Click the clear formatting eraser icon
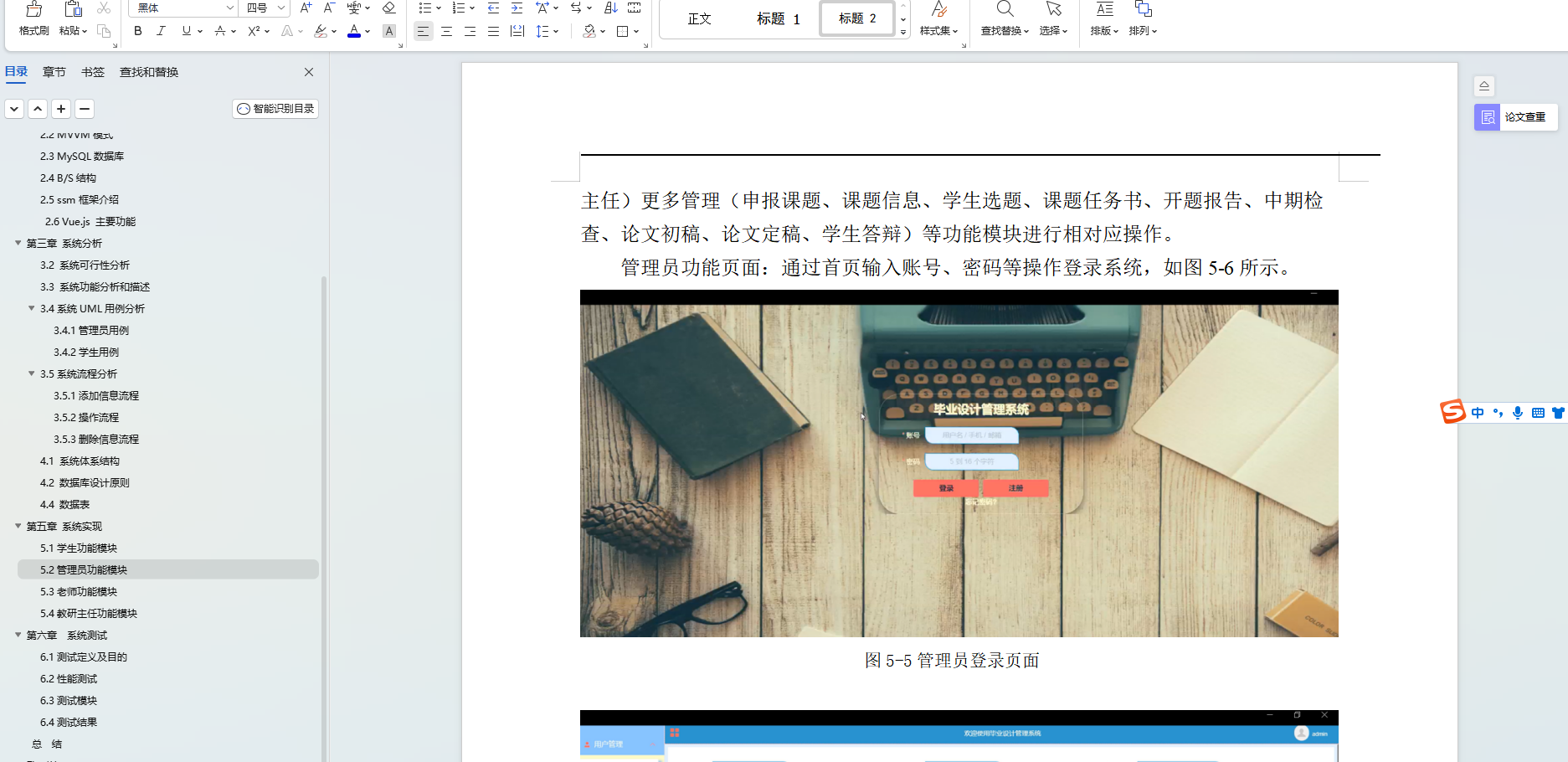Viewport: 1568px width, 762px height. pos(388,8)
